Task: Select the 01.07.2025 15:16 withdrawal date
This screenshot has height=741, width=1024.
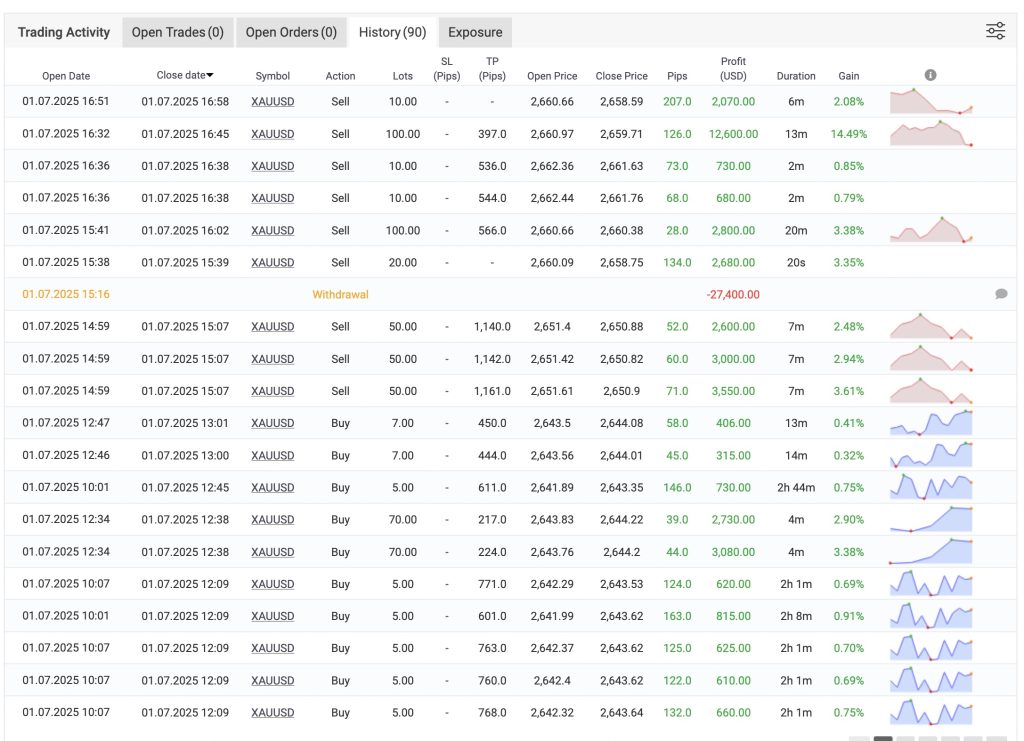Action: [x=66, y=294]
